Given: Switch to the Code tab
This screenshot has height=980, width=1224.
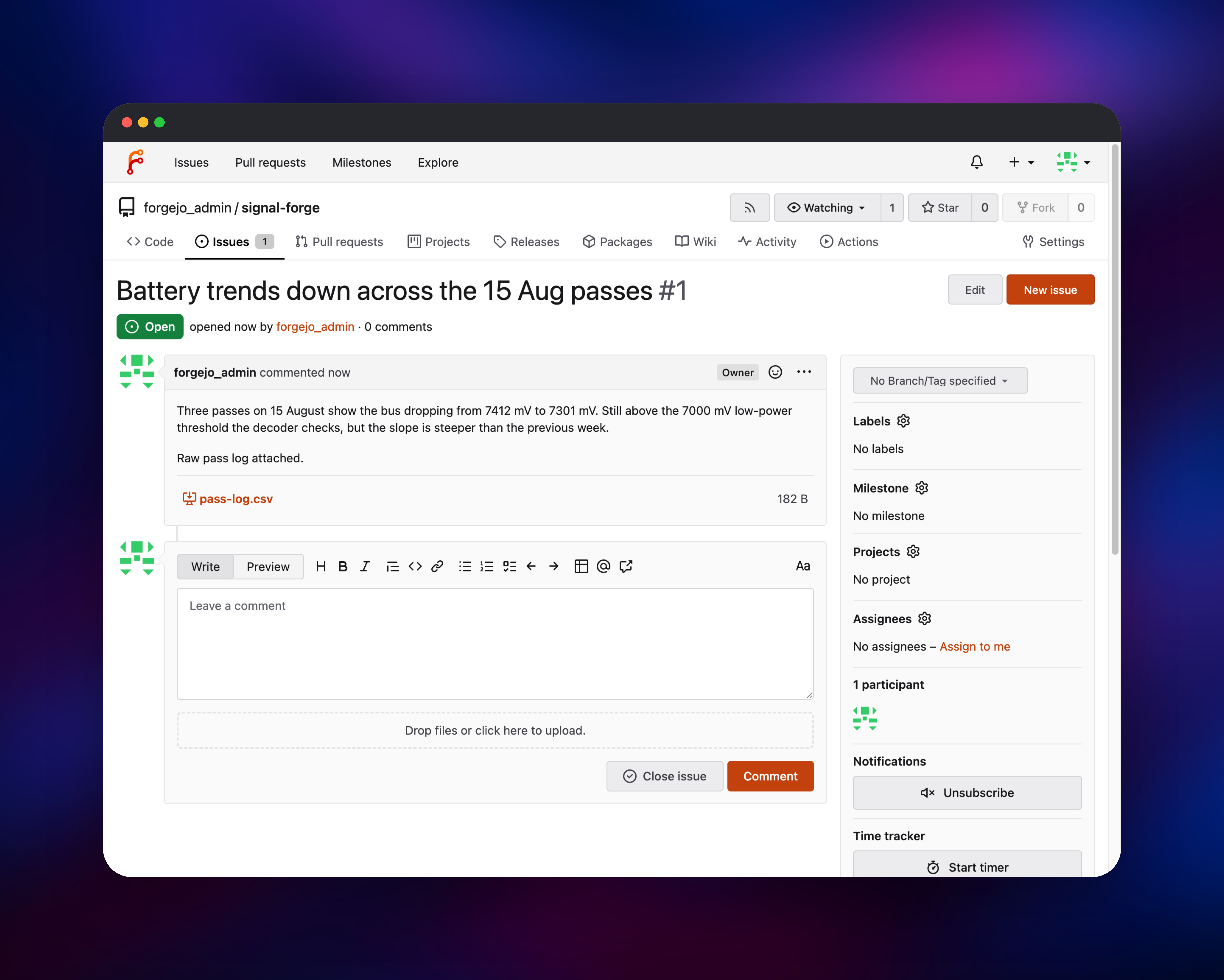Looking at the screenshot, I should (x=150, y=242).
